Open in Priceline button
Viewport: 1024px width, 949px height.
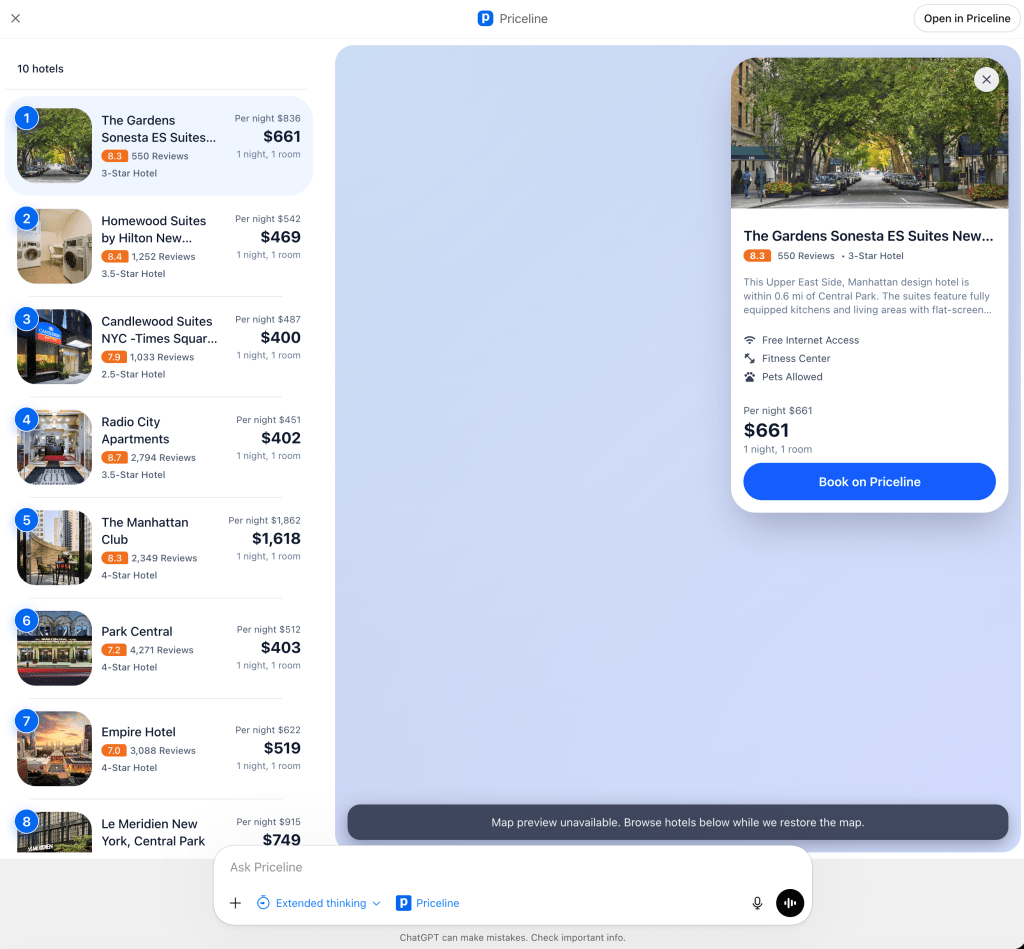click(x=966, y=18)
